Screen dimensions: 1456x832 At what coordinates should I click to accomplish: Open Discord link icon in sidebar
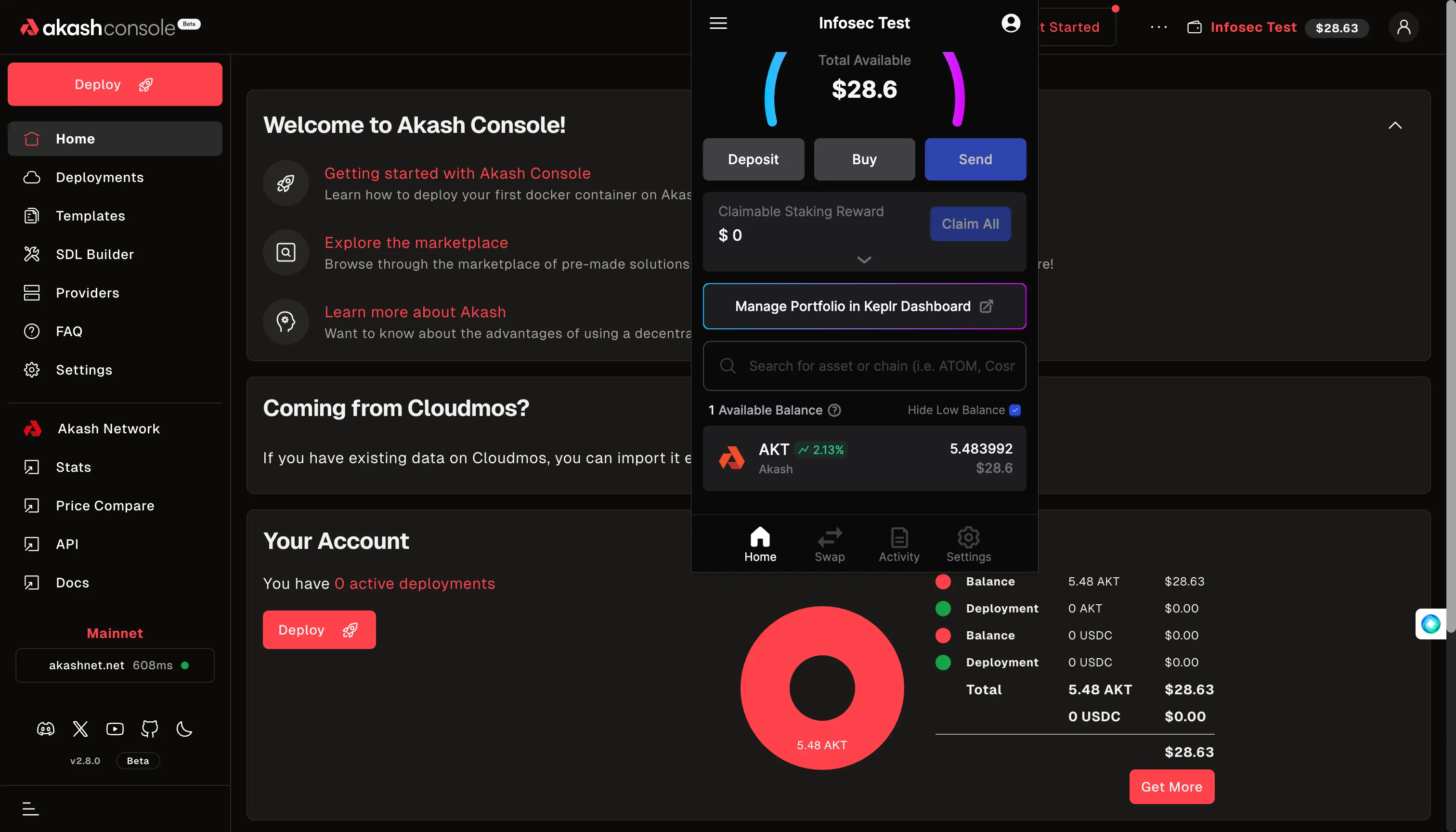[x=46, y=728]
